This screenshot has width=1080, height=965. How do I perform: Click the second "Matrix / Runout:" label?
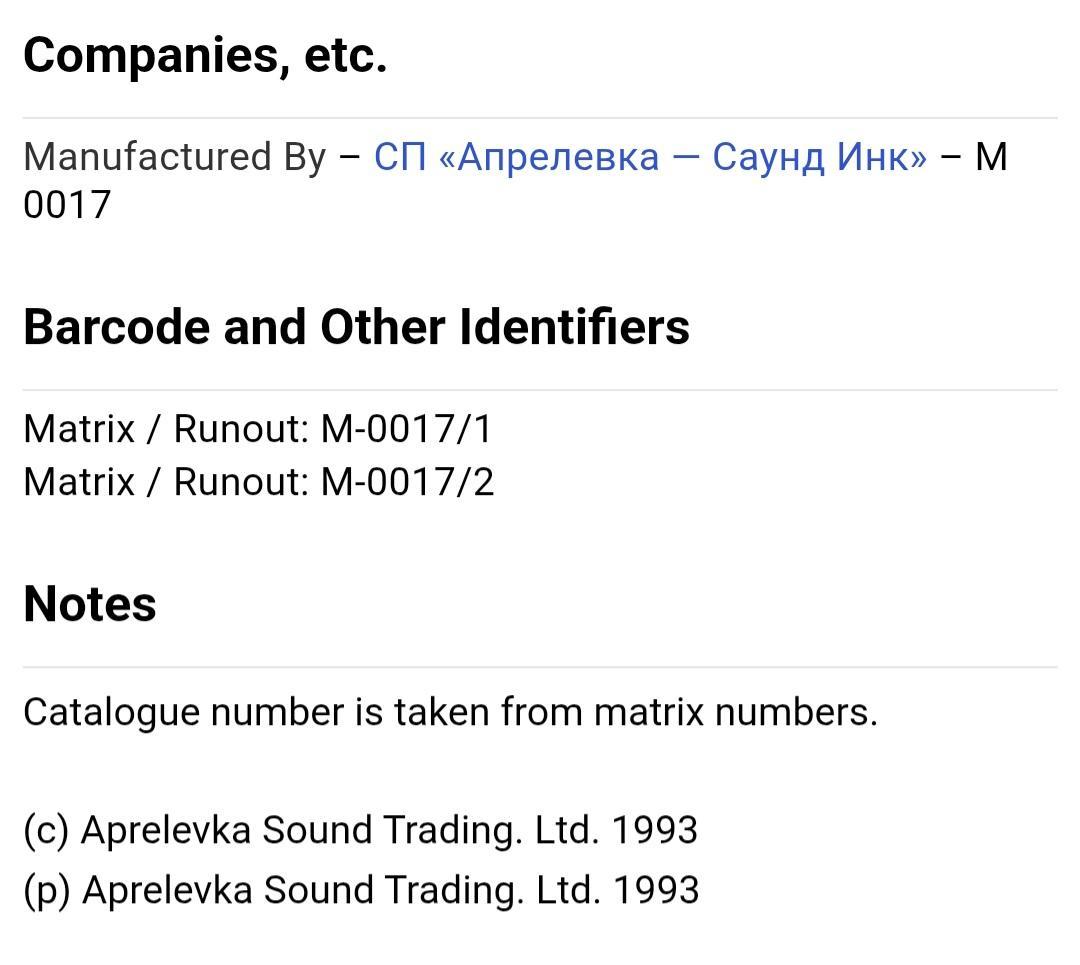(x=166, y=482)
